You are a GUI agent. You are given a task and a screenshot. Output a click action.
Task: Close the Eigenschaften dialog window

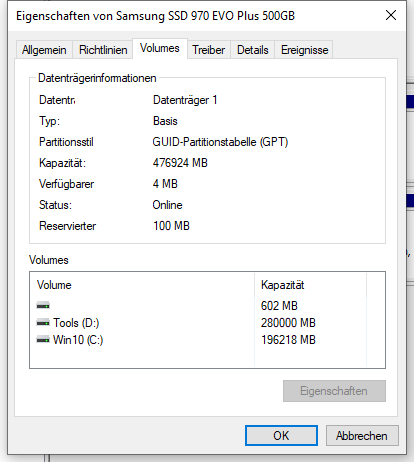pyautogui.click(x=391, y=15)
